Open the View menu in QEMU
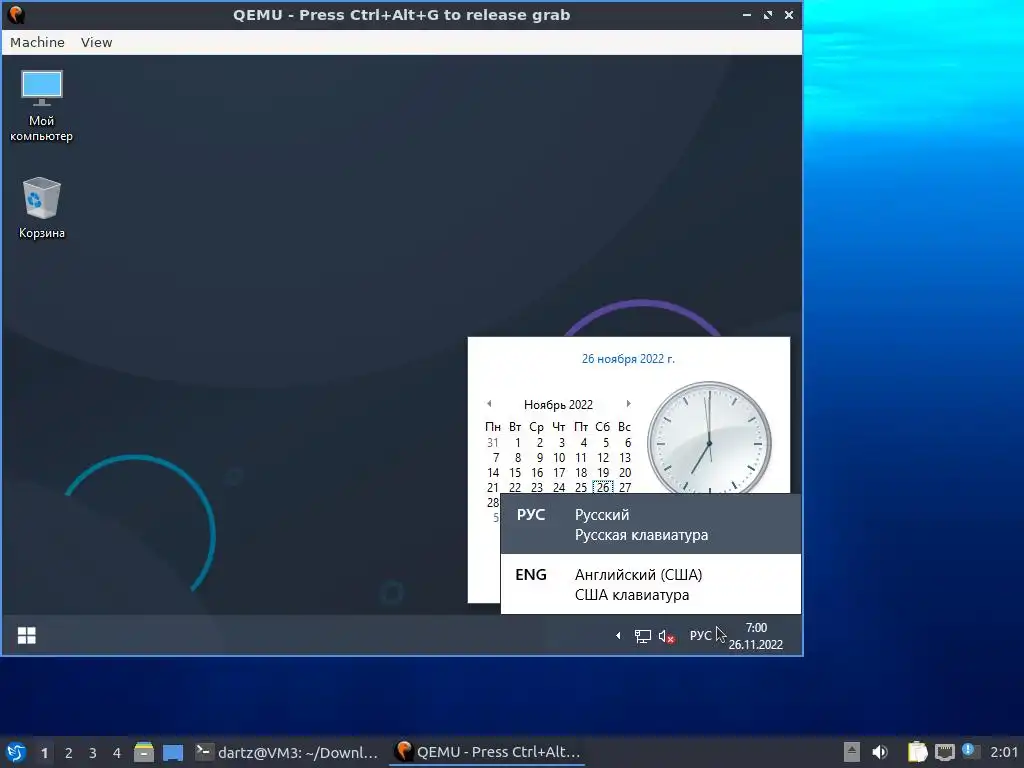This screenshot has height=768, width=1024. click(x=97, y=42)
